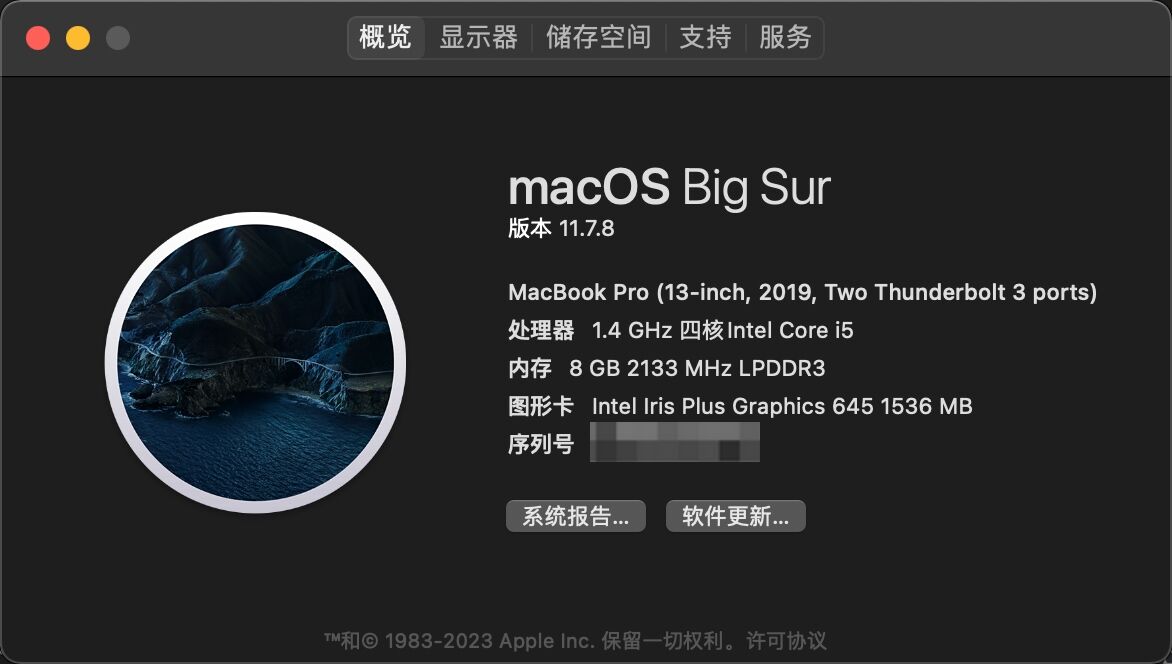Click the macOS Big Sur title text
Screen dimensions: 1172x664
[x=669, y=187]
